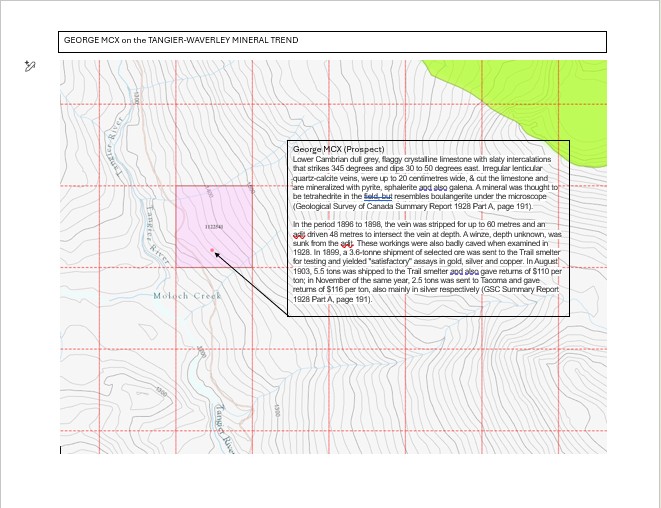Click the editor pen icon in left margin
Viewport: 661px width, 508px height.
click(x=30, y=66)
